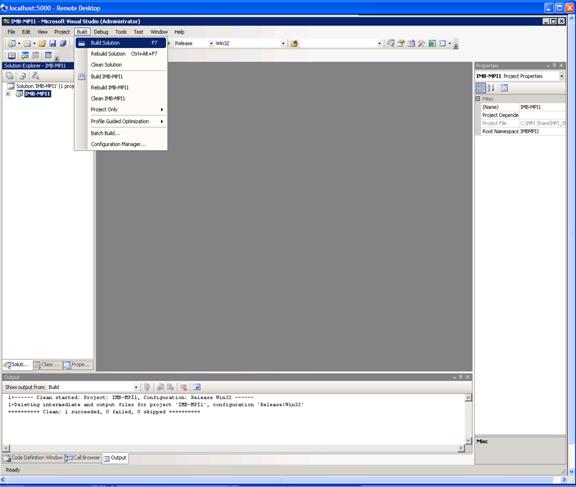
Task: Click the Save floppy disk icon
Action: (53, 44)
